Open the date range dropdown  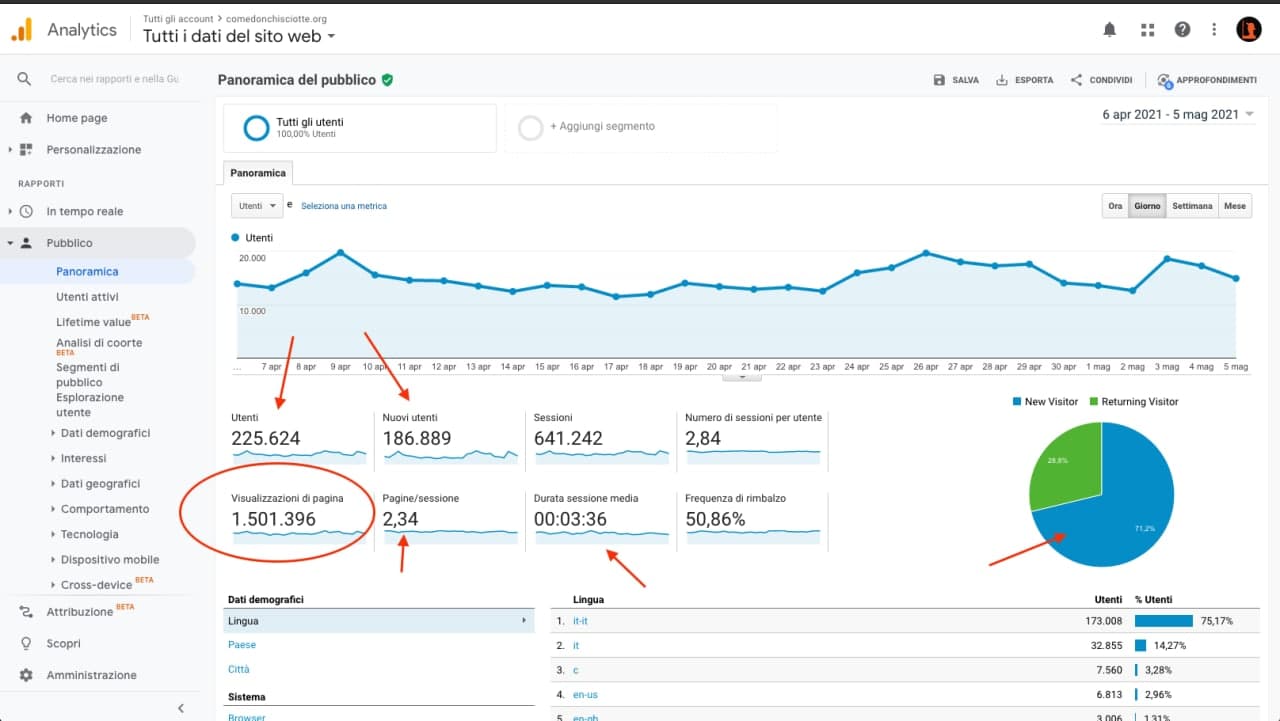[1178, 114]
